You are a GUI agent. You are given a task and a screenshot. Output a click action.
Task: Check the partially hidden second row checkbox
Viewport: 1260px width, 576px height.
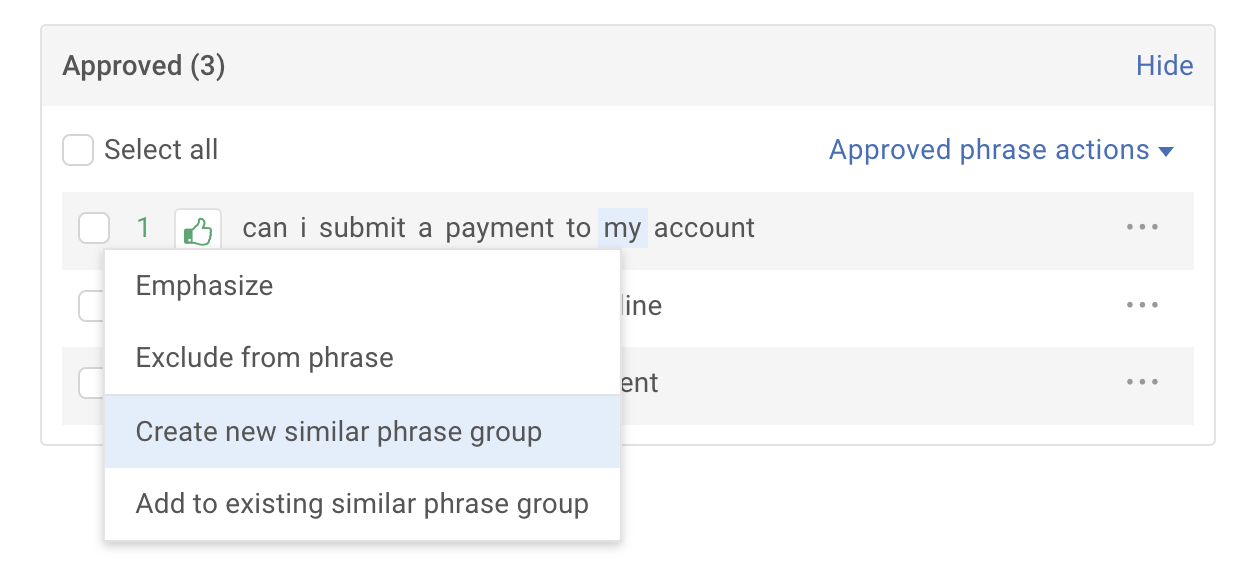pyautogui.click(x=90, y=306)
